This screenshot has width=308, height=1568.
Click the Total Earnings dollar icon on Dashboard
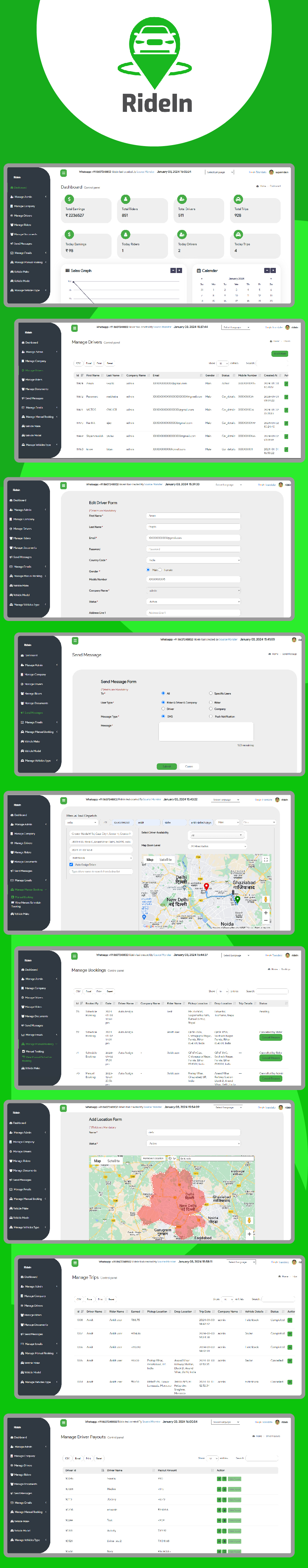coord(69,199)
